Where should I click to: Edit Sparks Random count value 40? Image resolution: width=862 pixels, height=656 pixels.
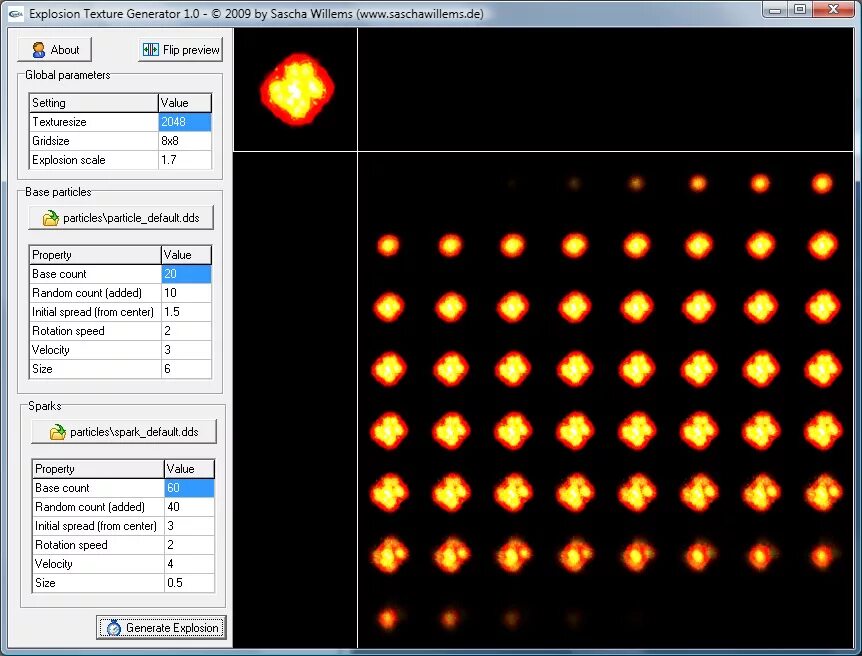pyautogui.click(x=190, y=507)
